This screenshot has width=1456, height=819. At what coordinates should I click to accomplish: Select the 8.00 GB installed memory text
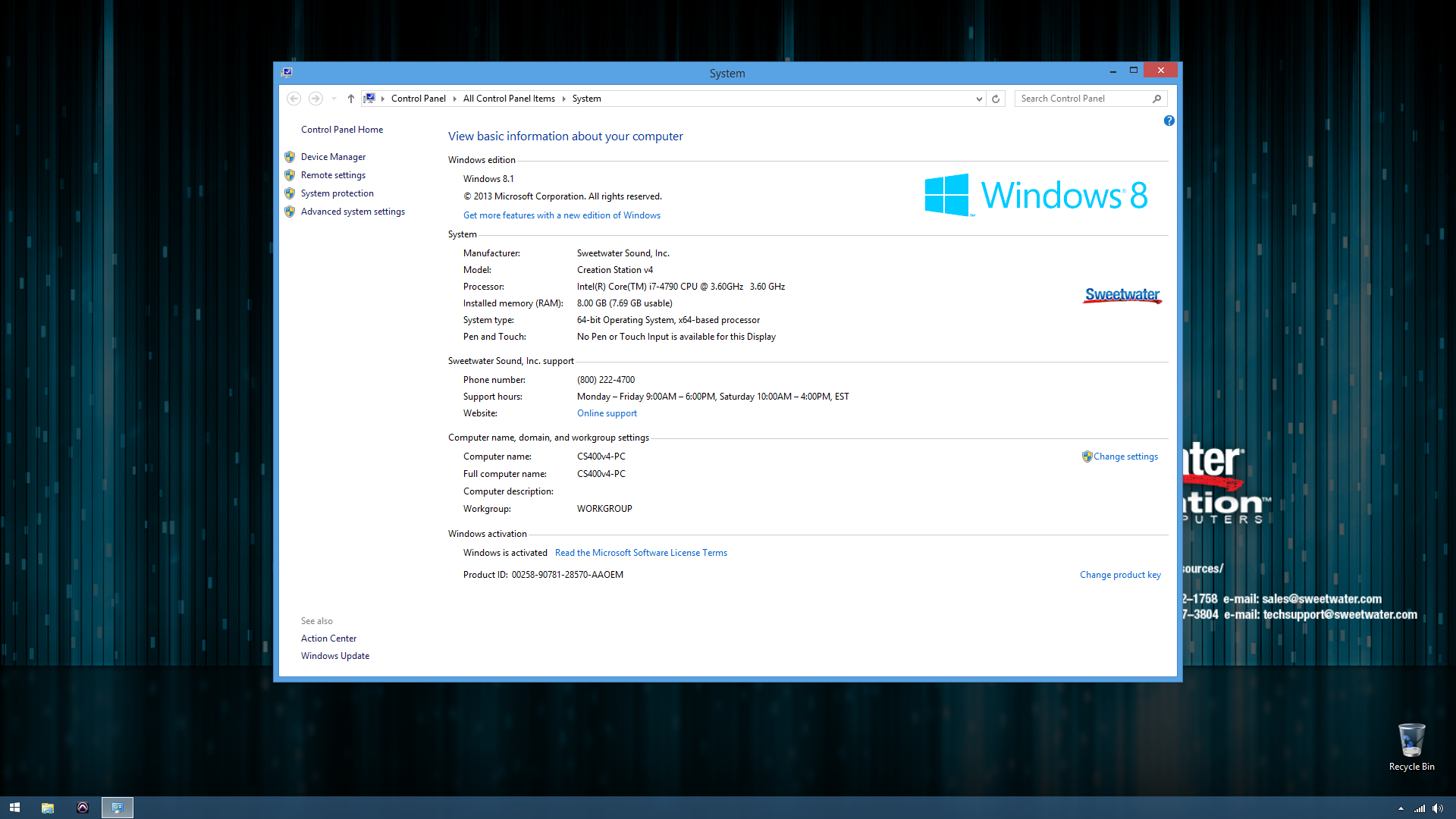tap(591, 303)
